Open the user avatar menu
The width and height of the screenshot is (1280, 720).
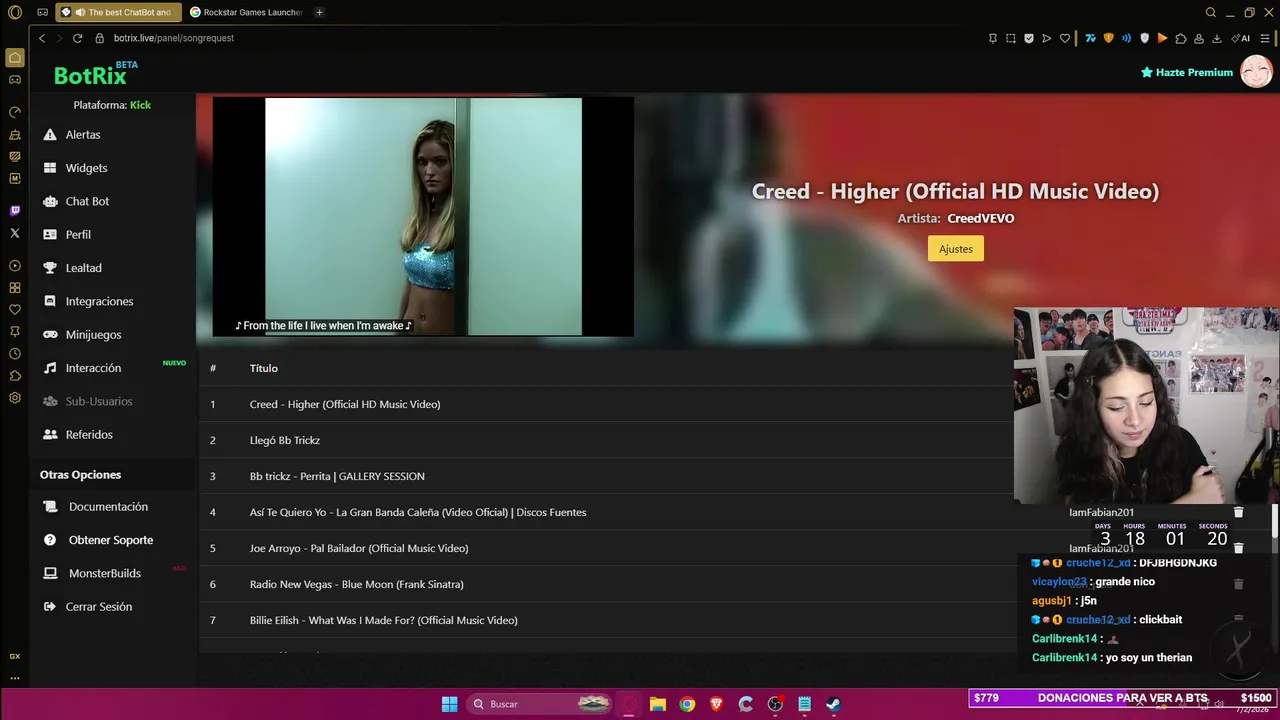coord(1256,72)
